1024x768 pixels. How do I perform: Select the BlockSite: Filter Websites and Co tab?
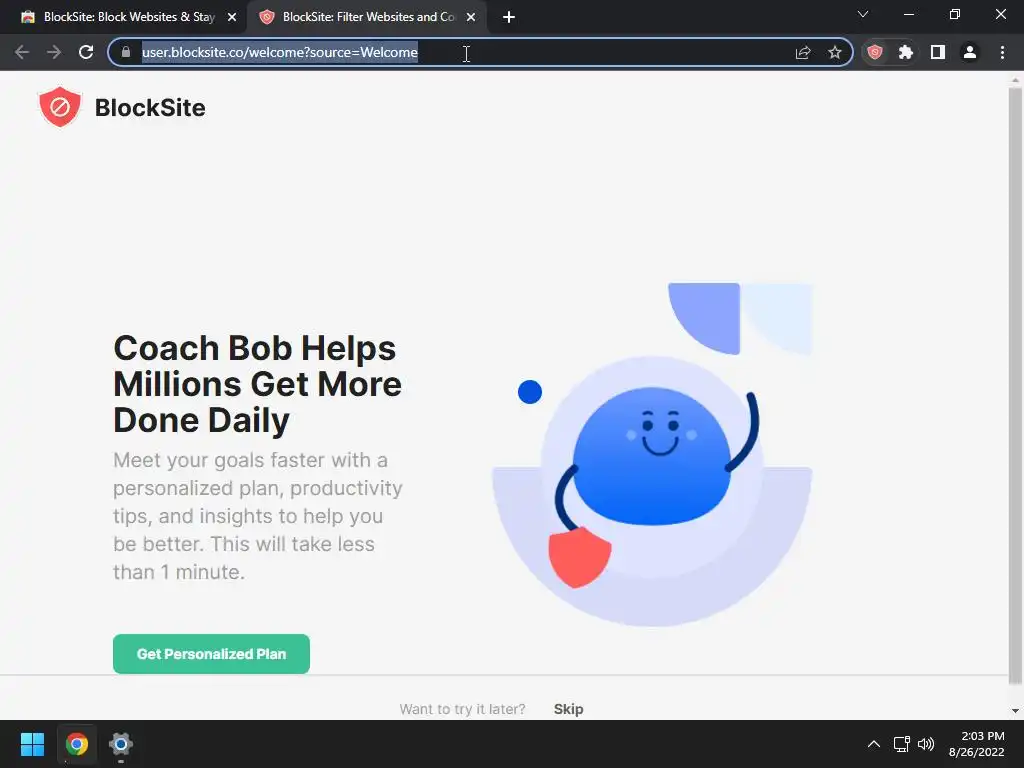click(368, 17)
